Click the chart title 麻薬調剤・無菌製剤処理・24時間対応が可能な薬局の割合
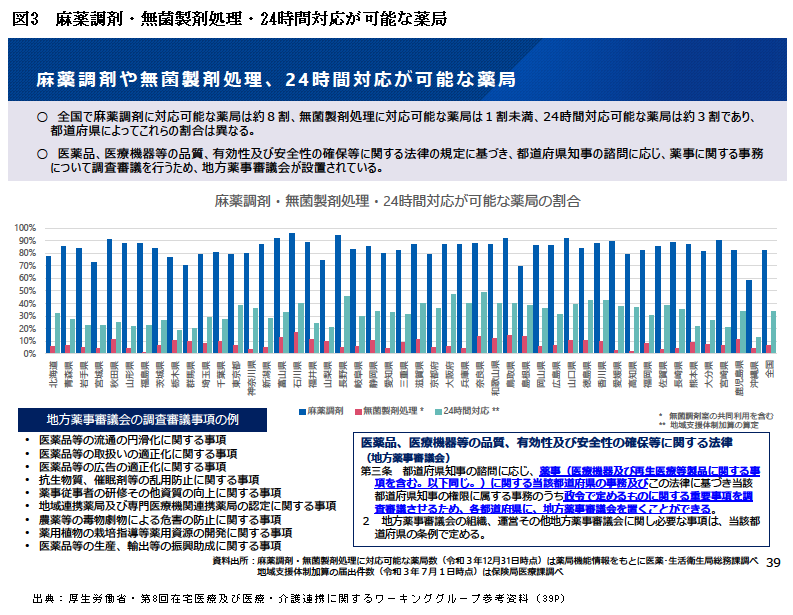 tap(397, 201)
